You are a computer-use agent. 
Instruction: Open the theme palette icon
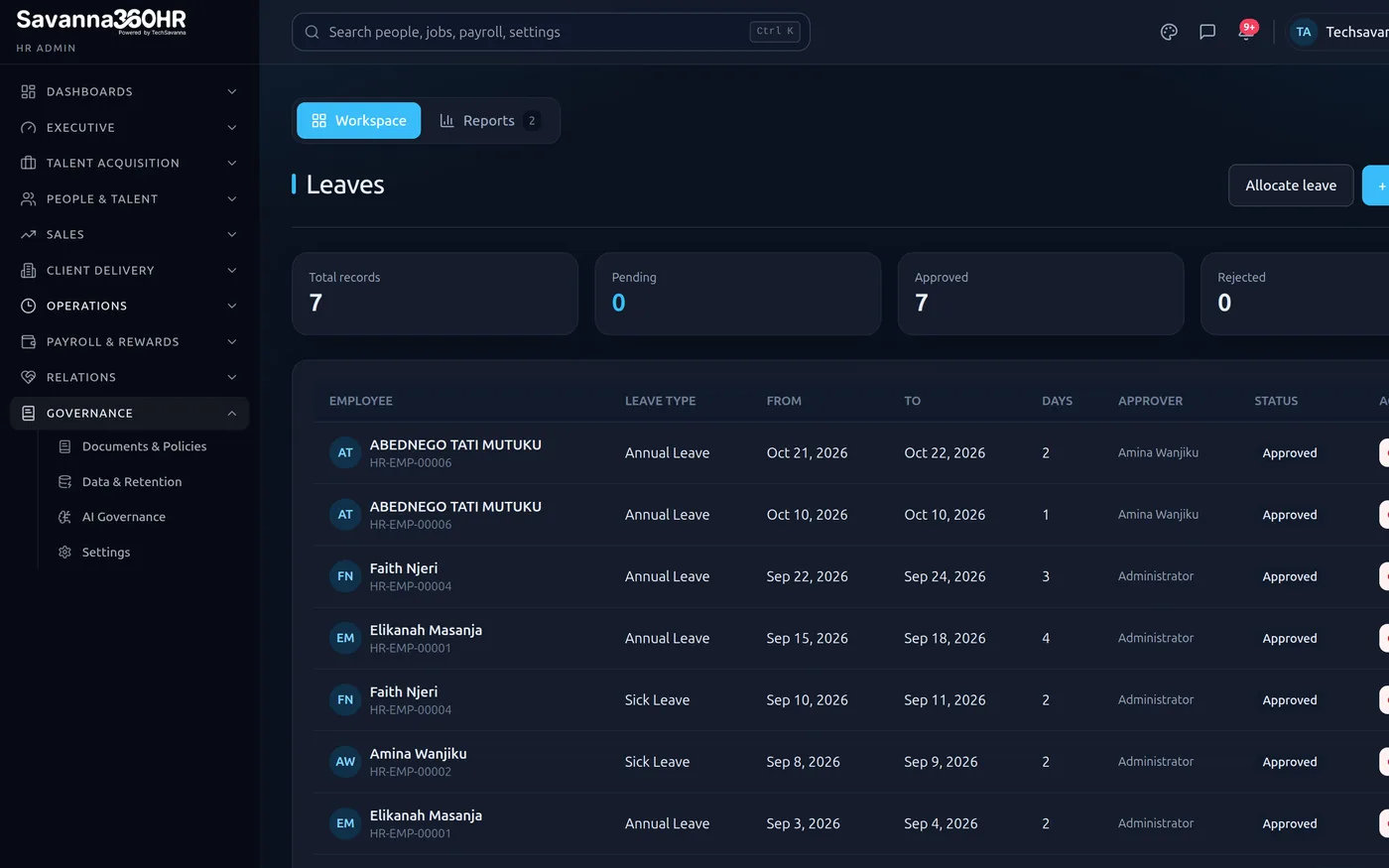(x=1169, y=32)
